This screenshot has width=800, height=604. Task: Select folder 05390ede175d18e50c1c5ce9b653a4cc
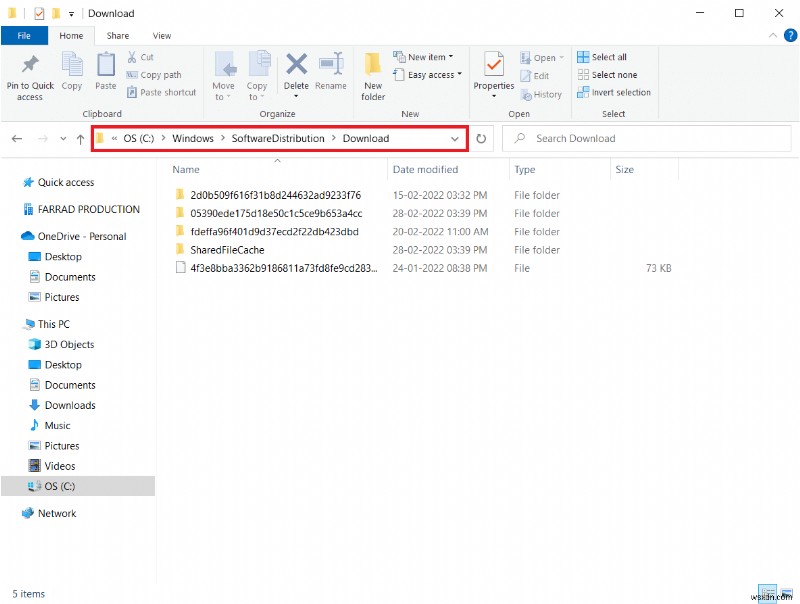click(x=276, y=213)
